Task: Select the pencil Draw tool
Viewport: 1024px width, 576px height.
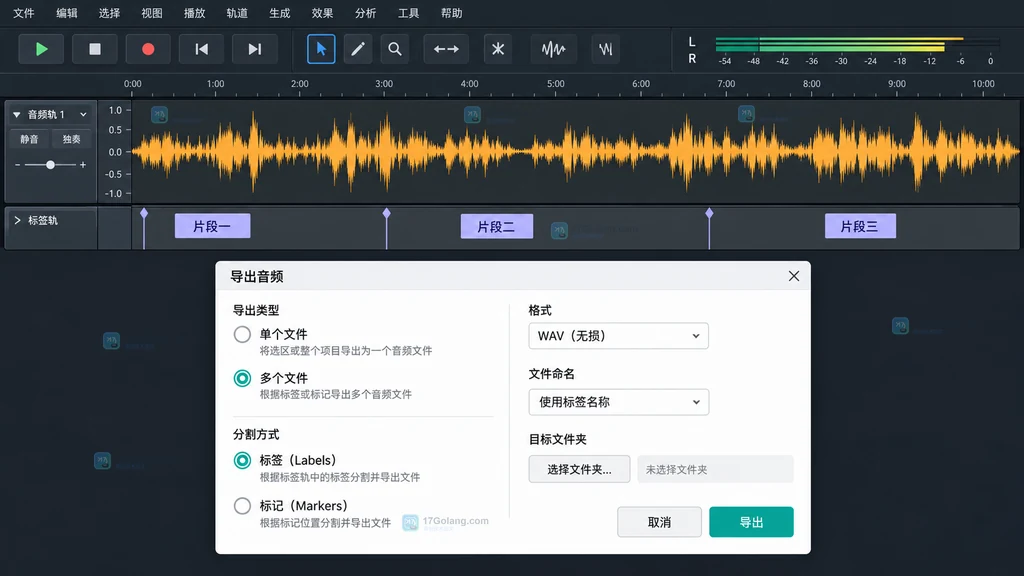Action: point(358,49)
